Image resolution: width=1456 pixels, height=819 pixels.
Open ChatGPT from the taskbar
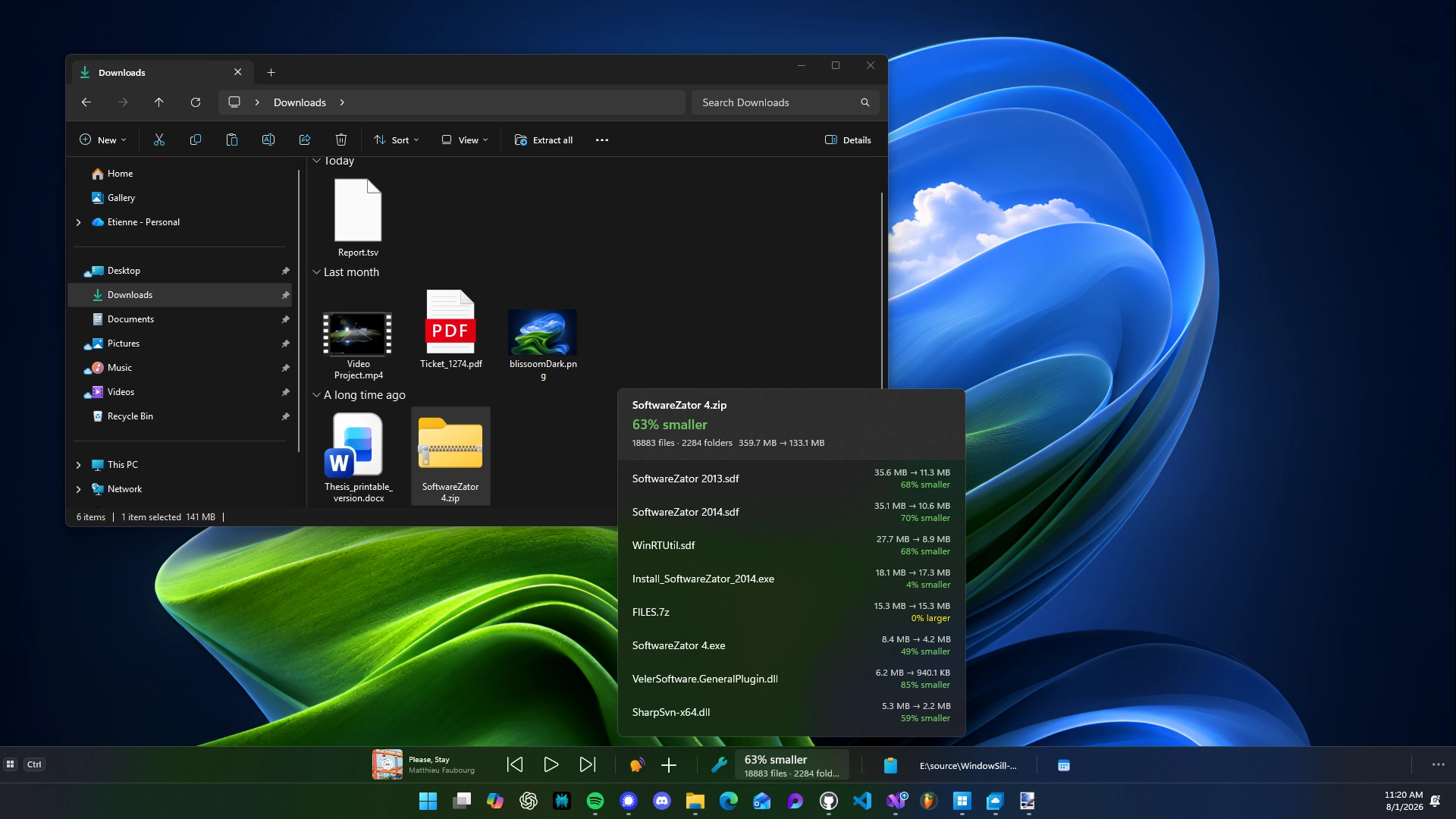[529, 801]
